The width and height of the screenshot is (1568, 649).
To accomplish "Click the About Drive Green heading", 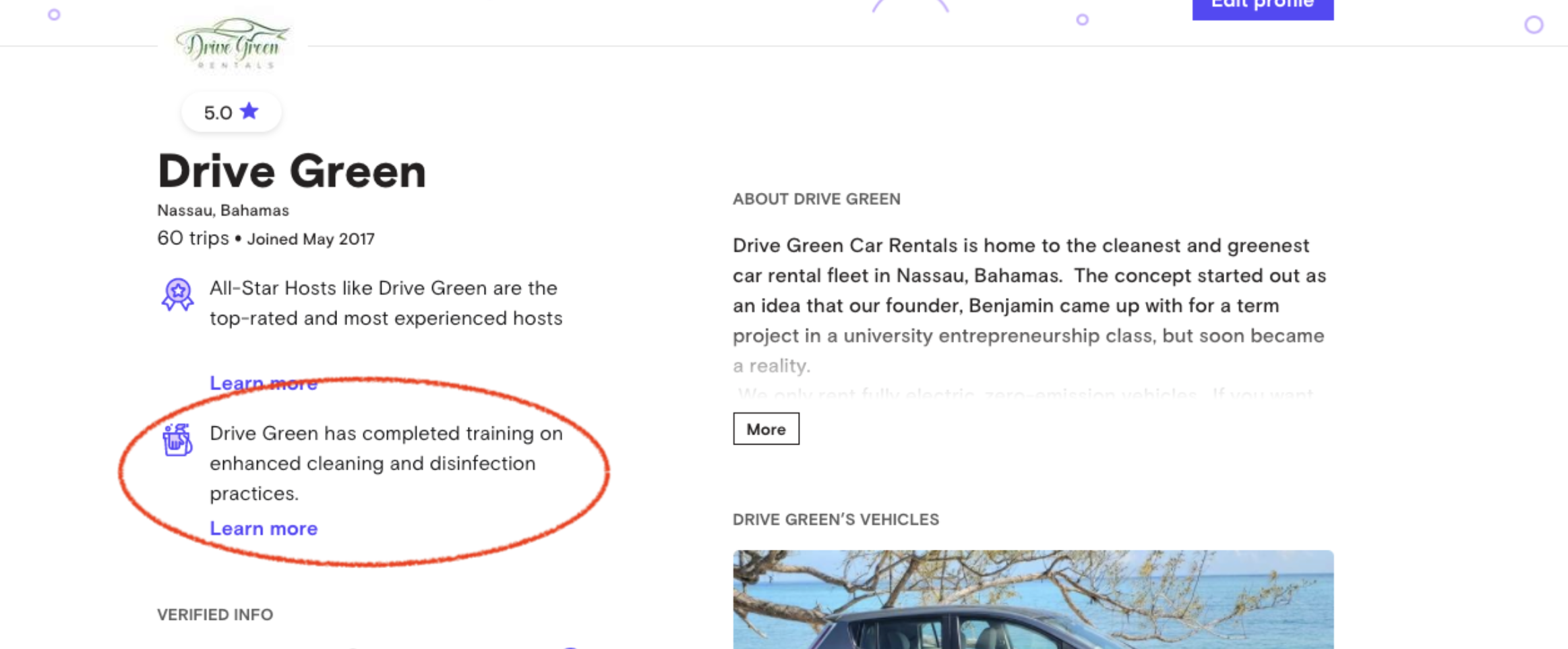I will [816, 199].
